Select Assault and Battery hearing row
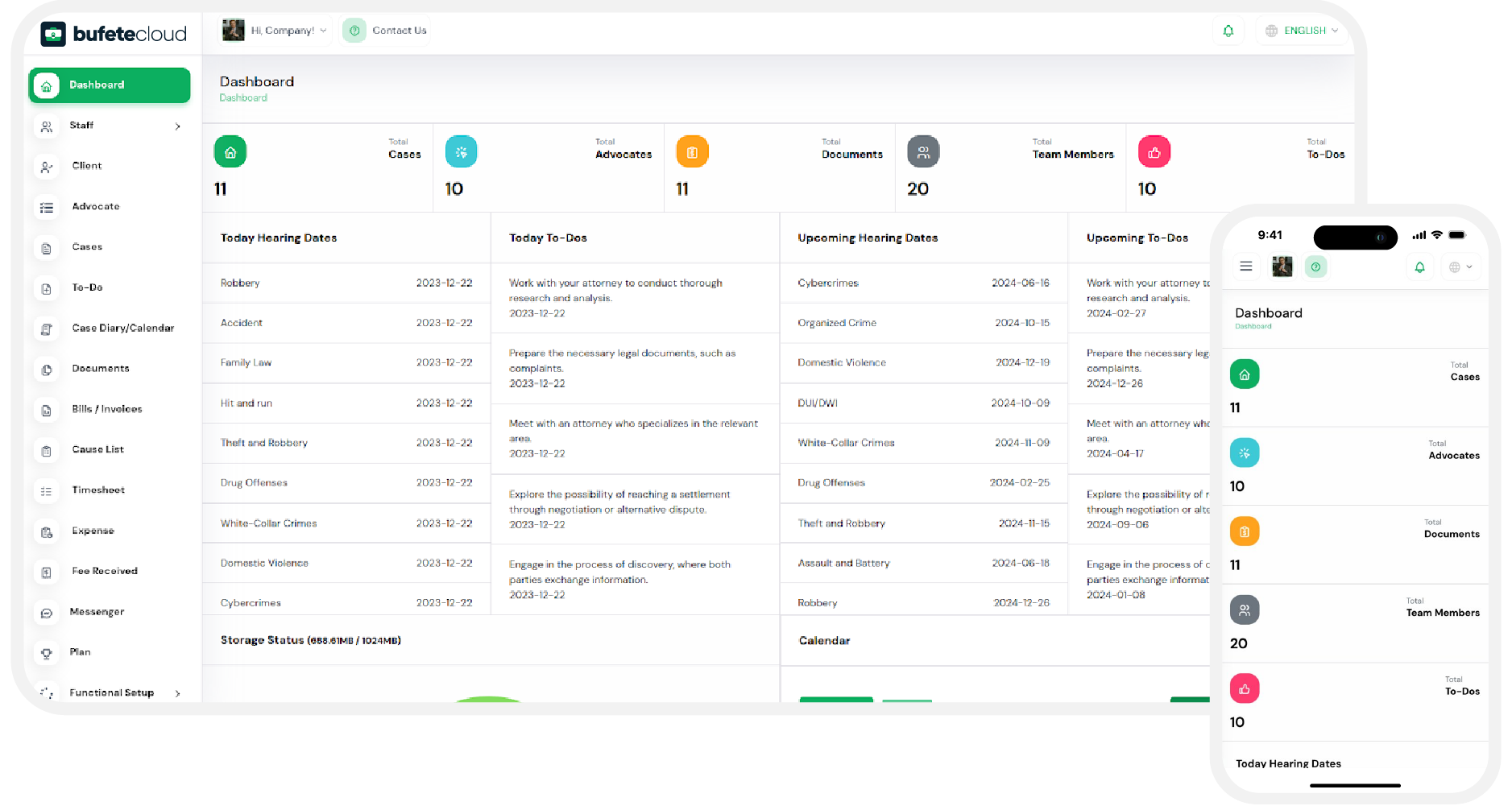Image resolution: width=1512 pixels, height=806 pixels. (x=924, y=564)
